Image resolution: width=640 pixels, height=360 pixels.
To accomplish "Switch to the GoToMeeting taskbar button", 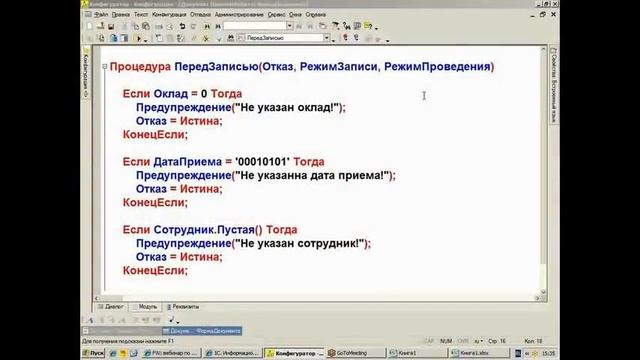I will [356, 353].
